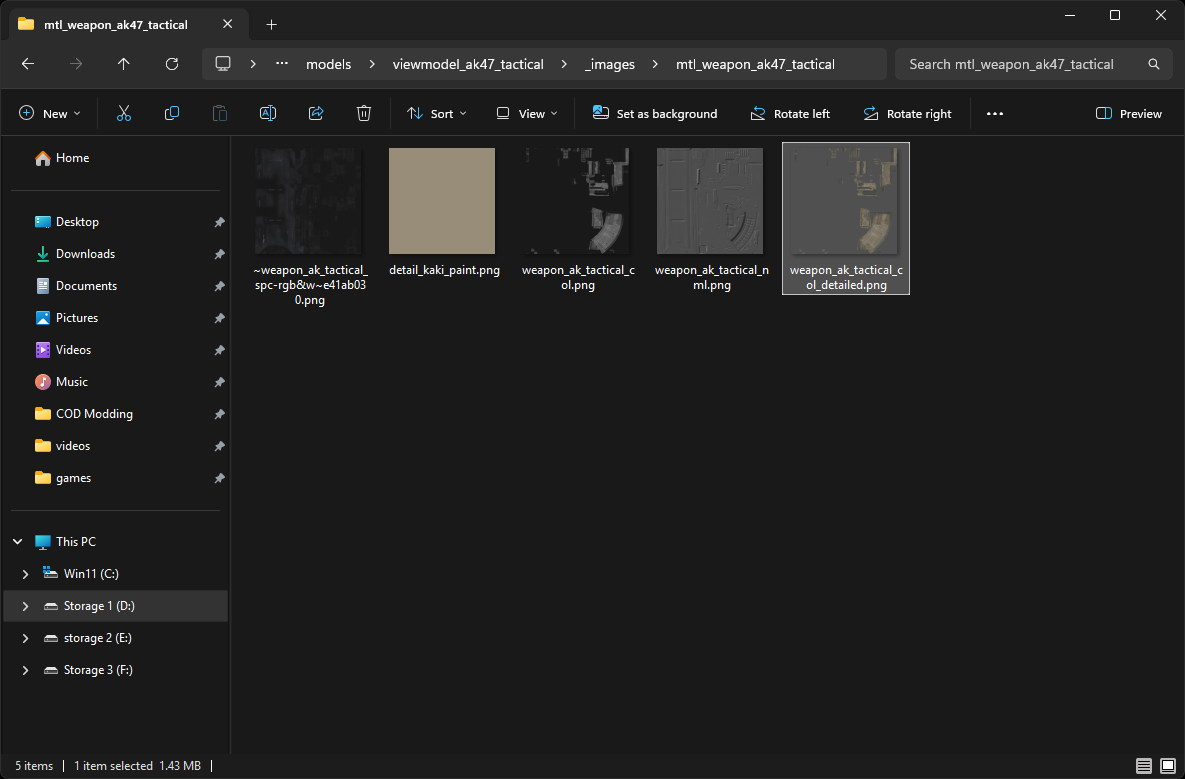Unpin COD Modding using its pin icon
This screenshot has height=779, width=1185.
(x=219, y=414)
